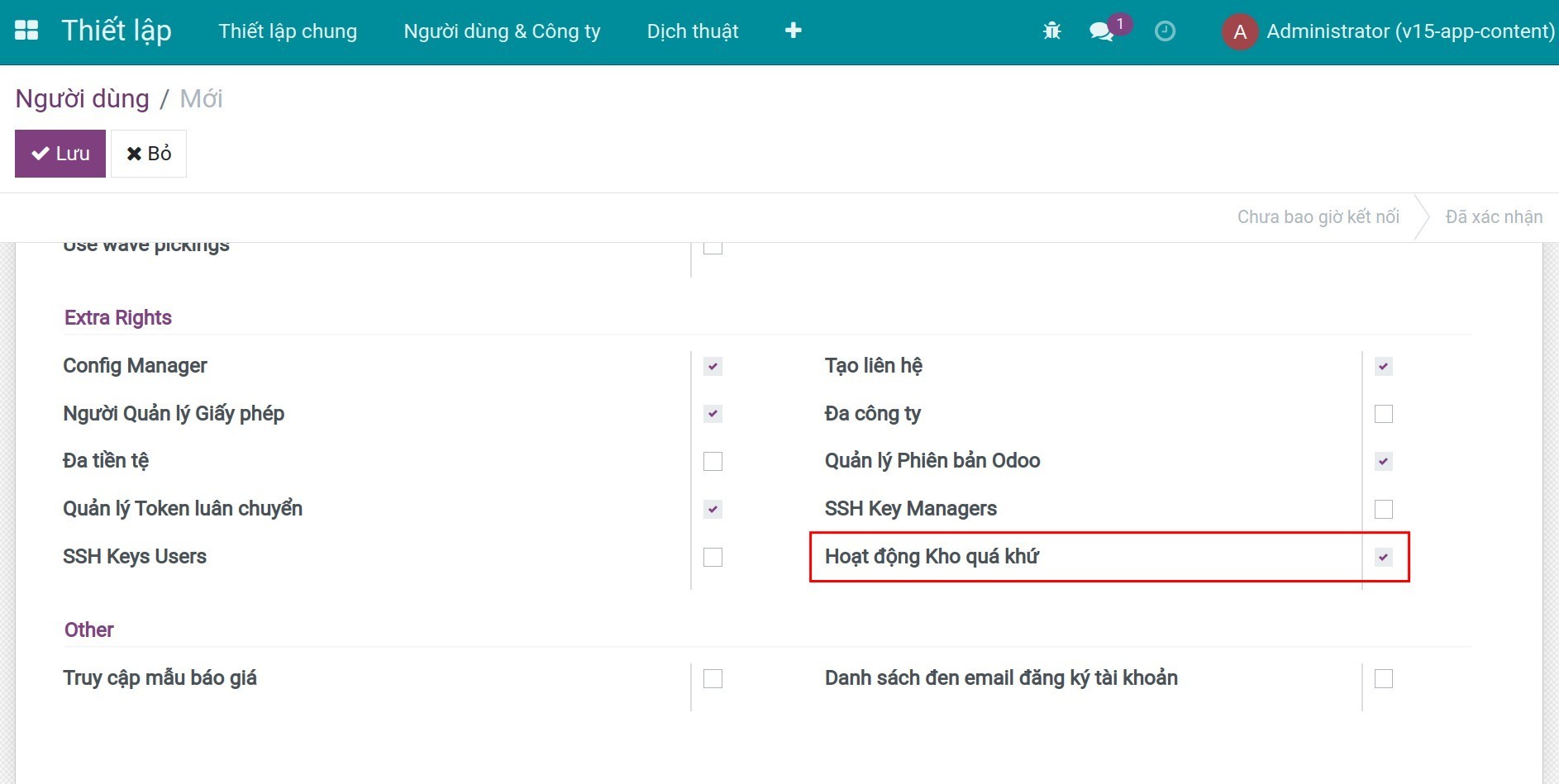1559x784 pixels.
Task: Click the Lưu button
Action: click(x=60, y=152)
